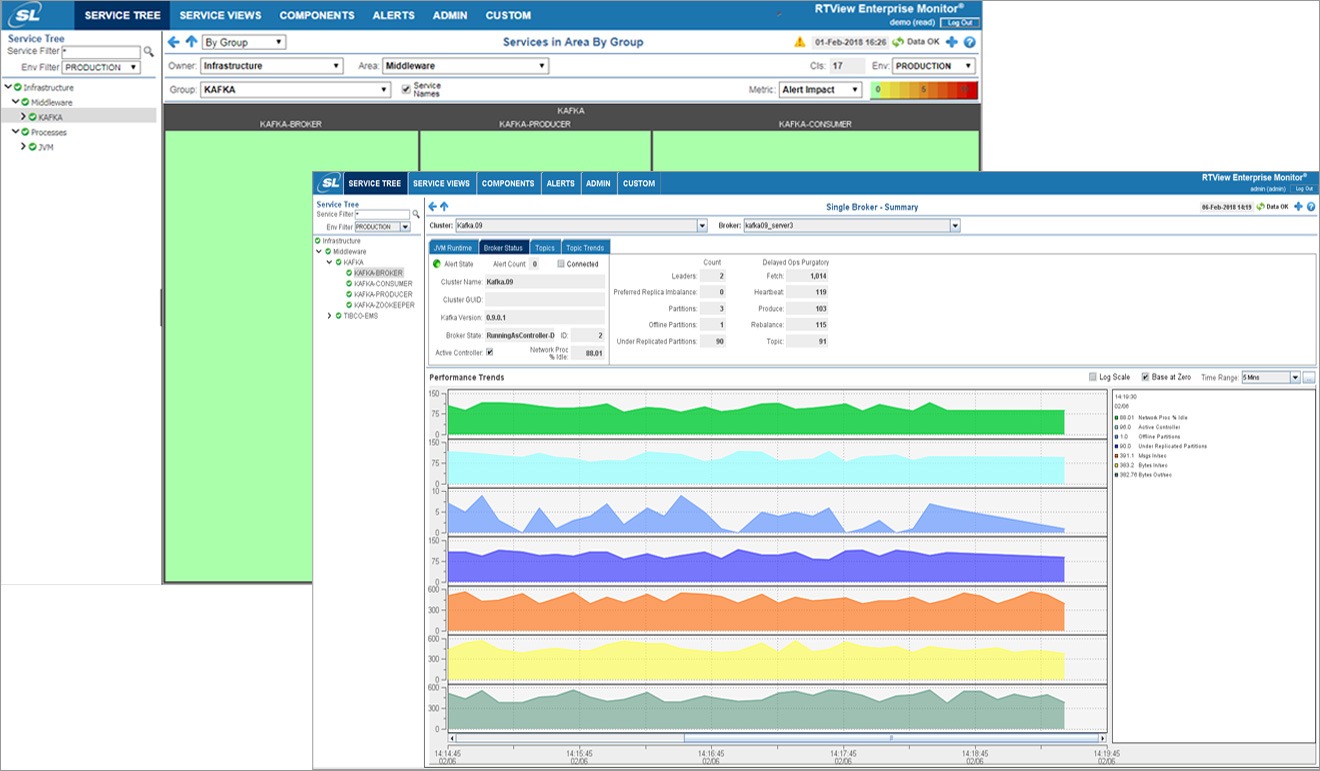Click Log Out in the back window
Viewport: 1320px width, 771px height.
[x=959, y=22]
